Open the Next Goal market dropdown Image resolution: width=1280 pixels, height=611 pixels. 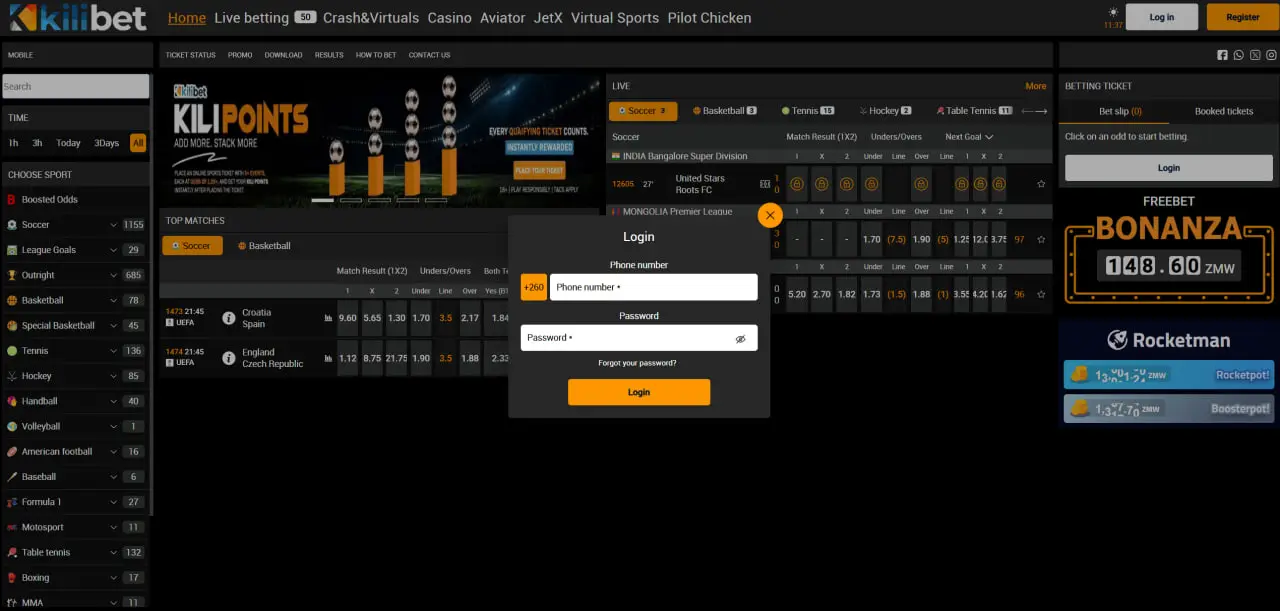click(969, 137)
